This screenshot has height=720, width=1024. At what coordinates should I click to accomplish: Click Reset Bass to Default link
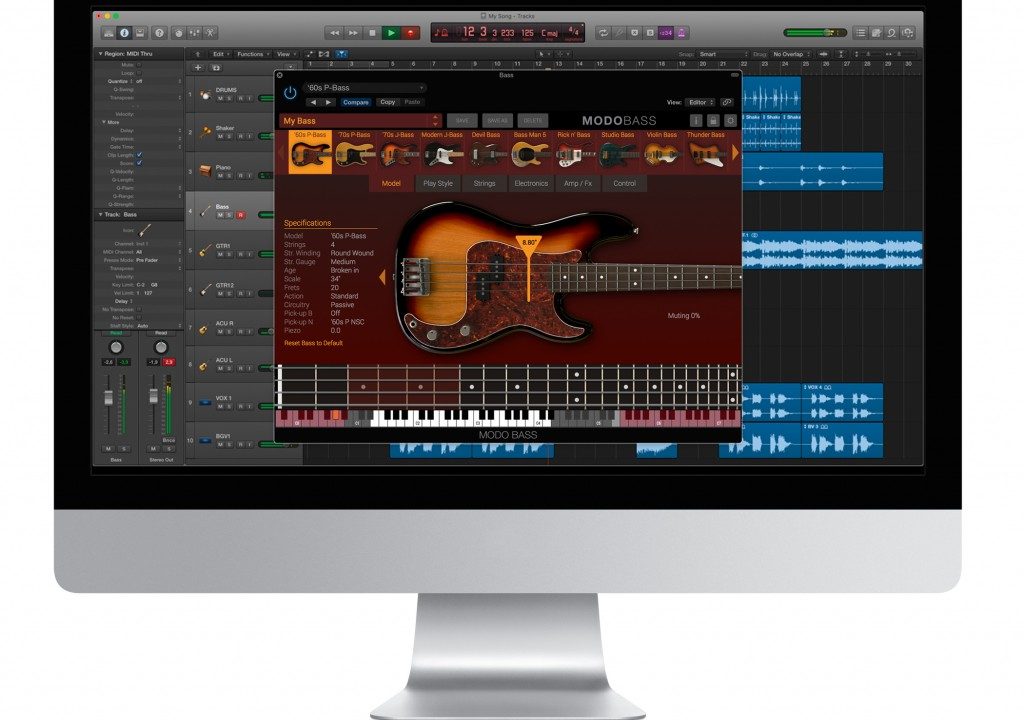point(313,343)
